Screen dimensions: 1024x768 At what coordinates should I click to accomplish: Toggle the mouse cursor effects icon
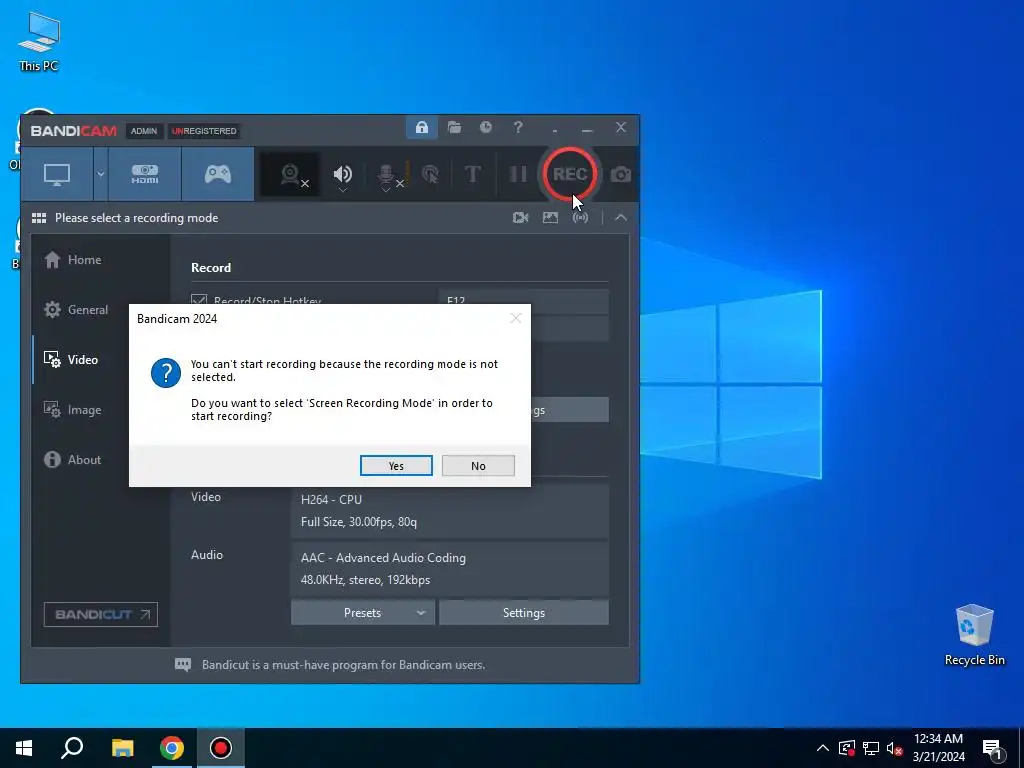click(x=430, y=174)
